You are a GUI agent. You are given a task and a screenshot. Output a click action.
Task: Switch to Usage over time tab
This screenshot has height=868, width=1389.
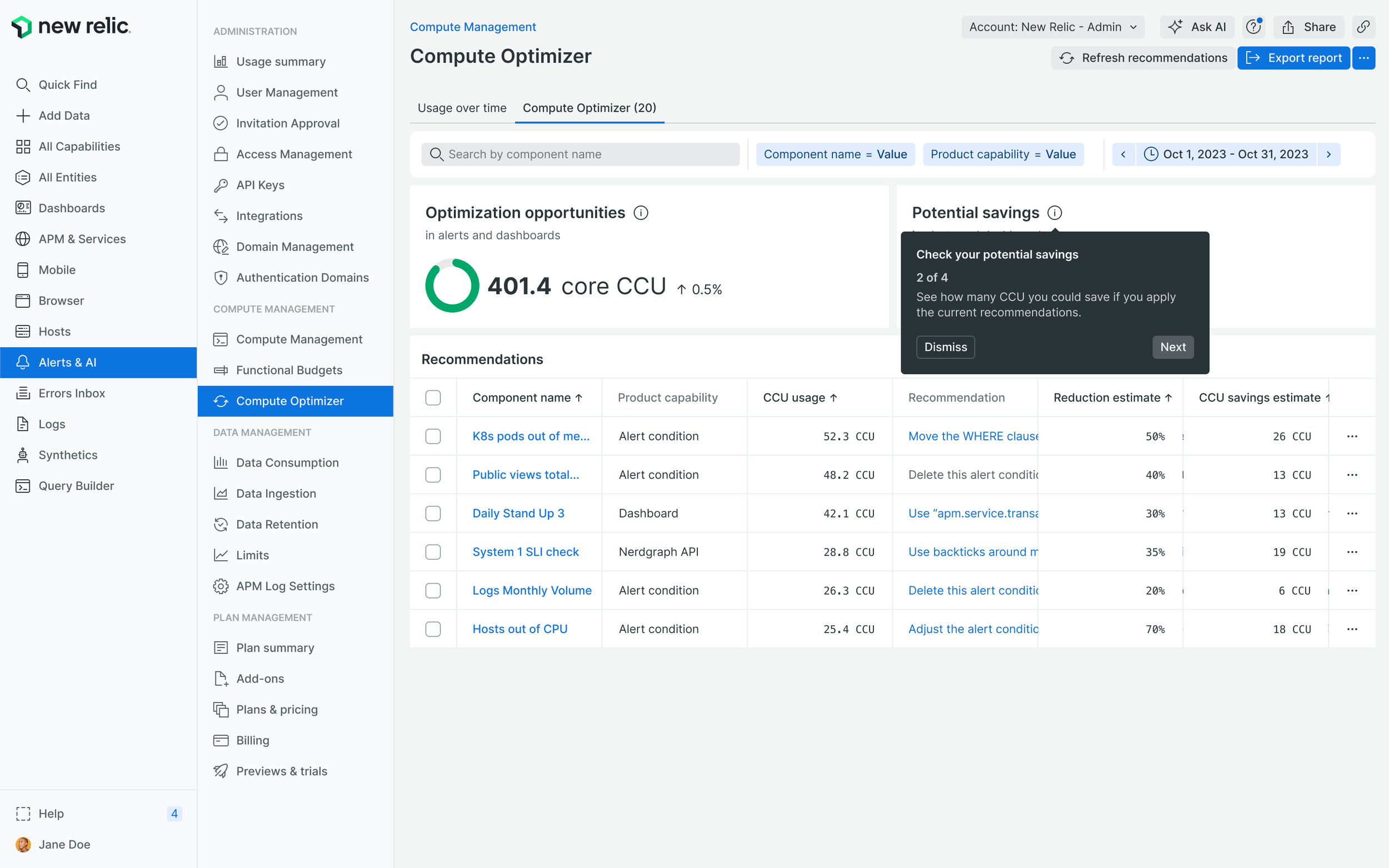coord(462,108)
